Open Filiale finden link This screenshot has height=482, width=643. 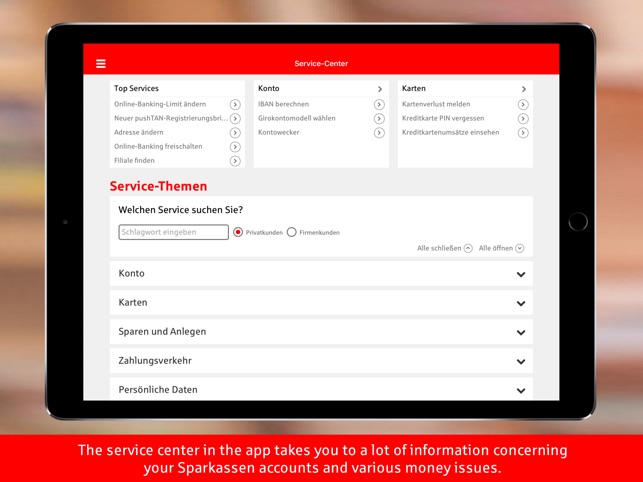134,160
